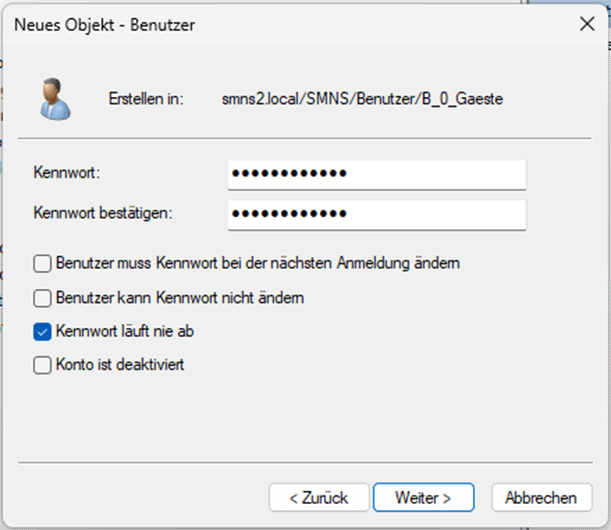
Task: Tick the 'Benutzer kann Kennwort nicht ändern' checkbox
Action: coord(42,298)
